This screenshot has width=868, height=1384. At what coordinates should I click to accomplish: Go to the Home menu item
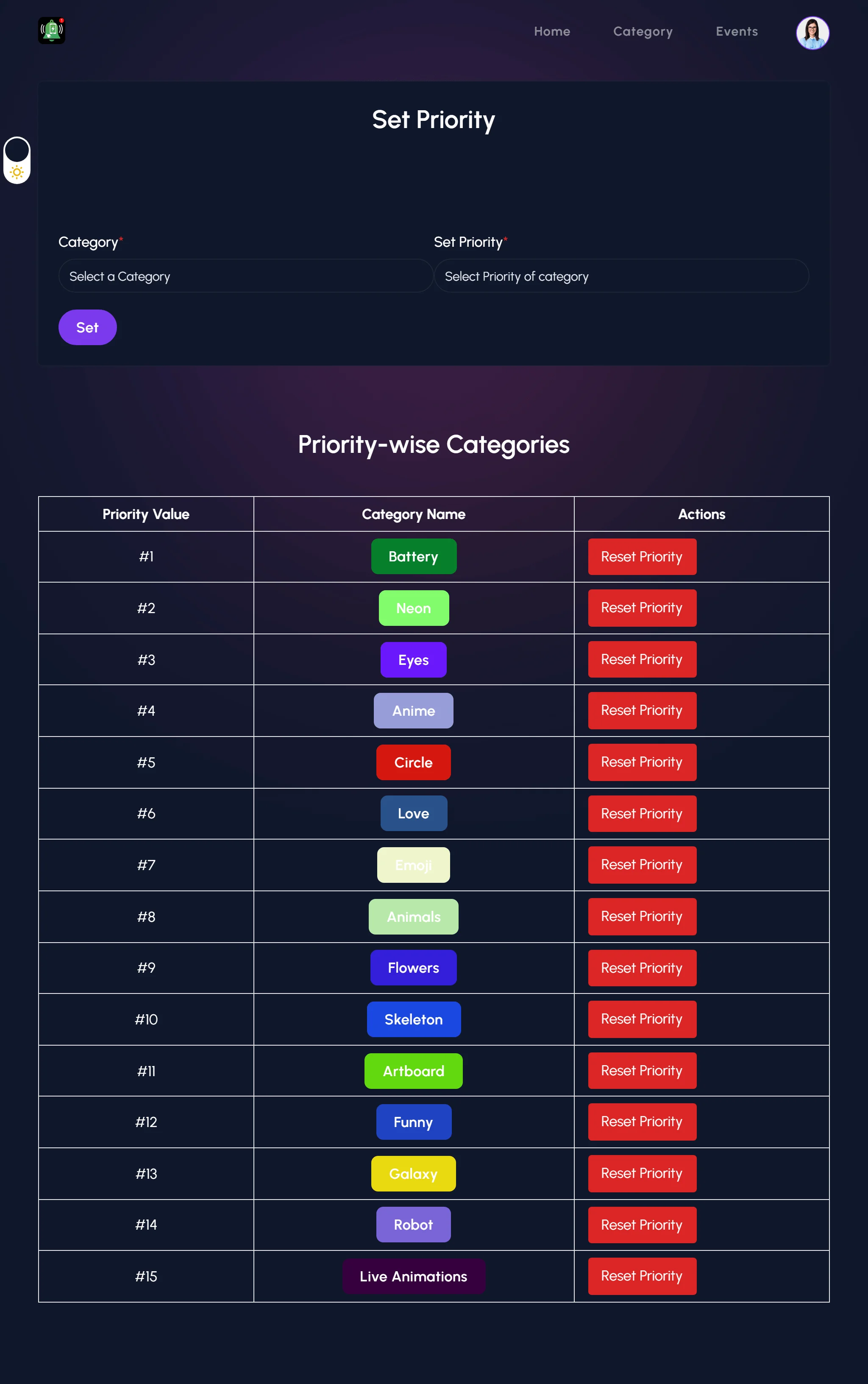[552, 31]
